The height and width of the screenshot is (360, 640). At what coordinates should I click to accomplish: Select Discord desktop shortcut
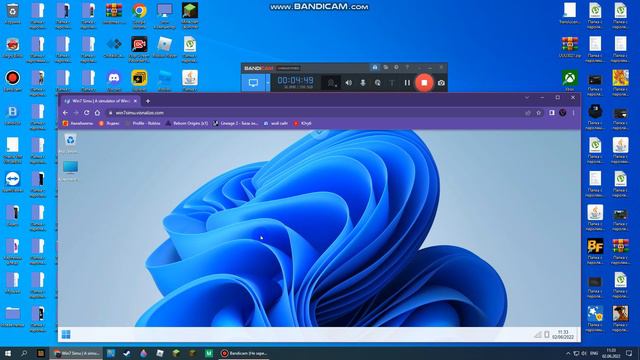(114, 81)
